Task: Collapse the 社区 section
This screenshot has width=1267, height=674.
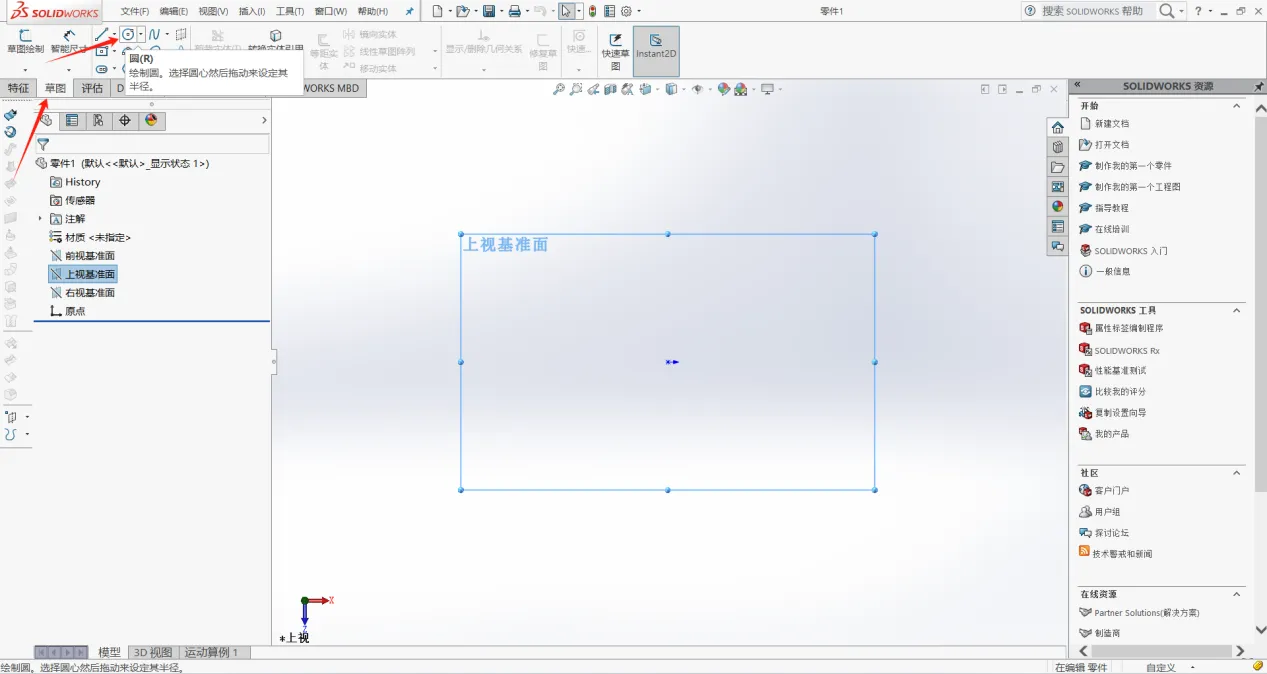Action: tap(1236, 472)
